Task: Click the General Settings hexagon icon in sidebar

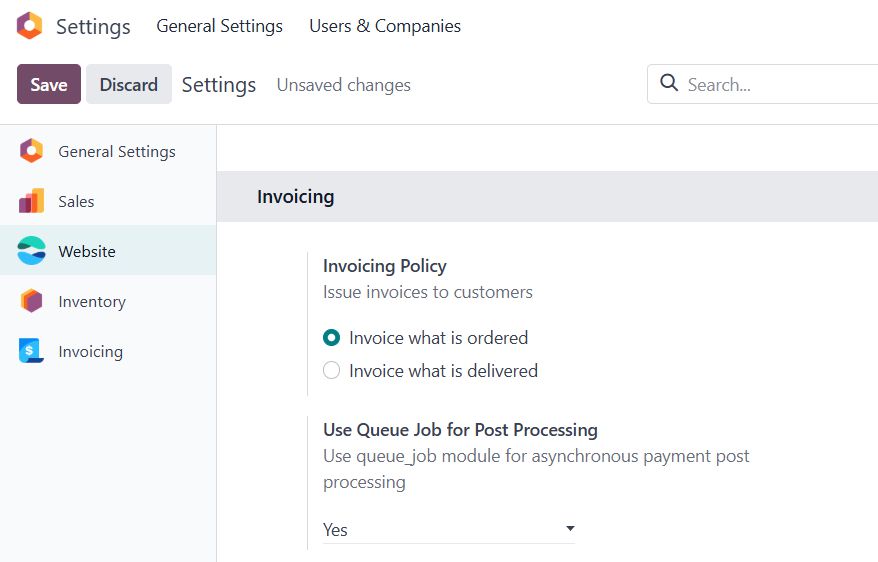Action: [x=31, y=151]
